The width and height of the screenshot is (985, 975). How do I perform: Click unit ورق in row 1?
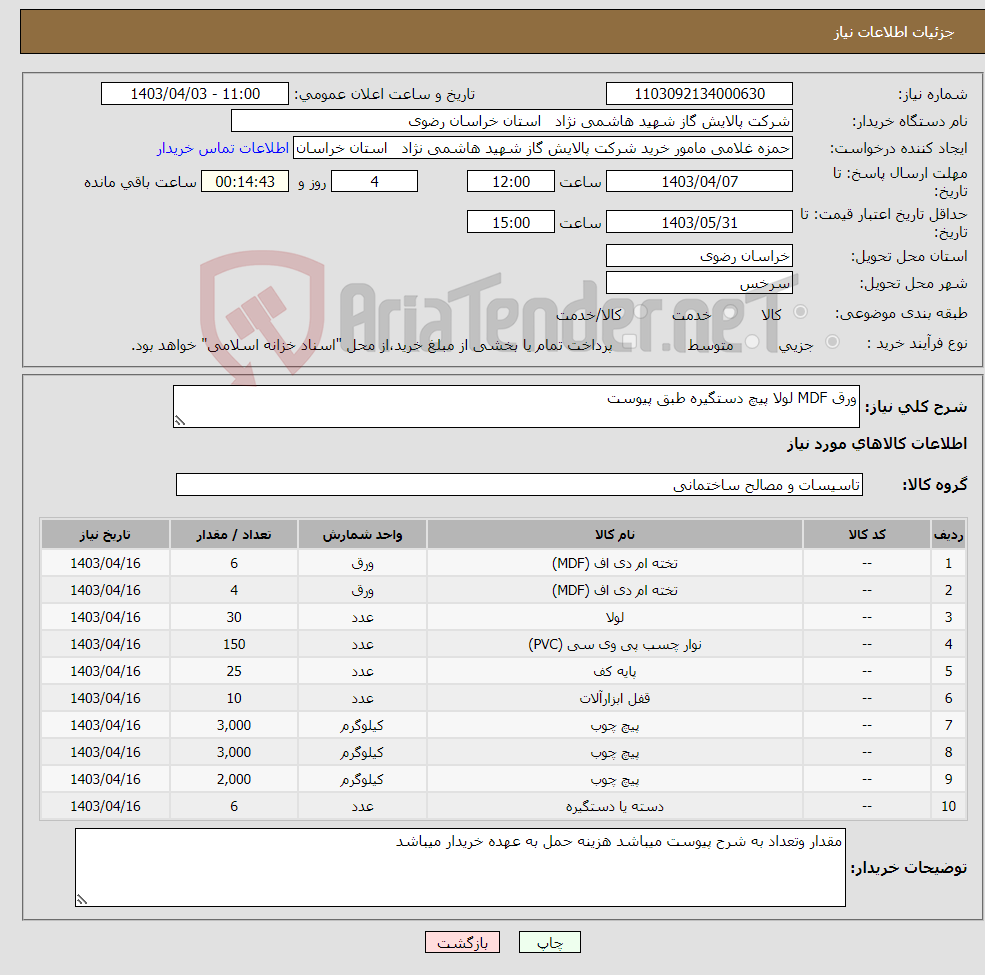point(362,563)
